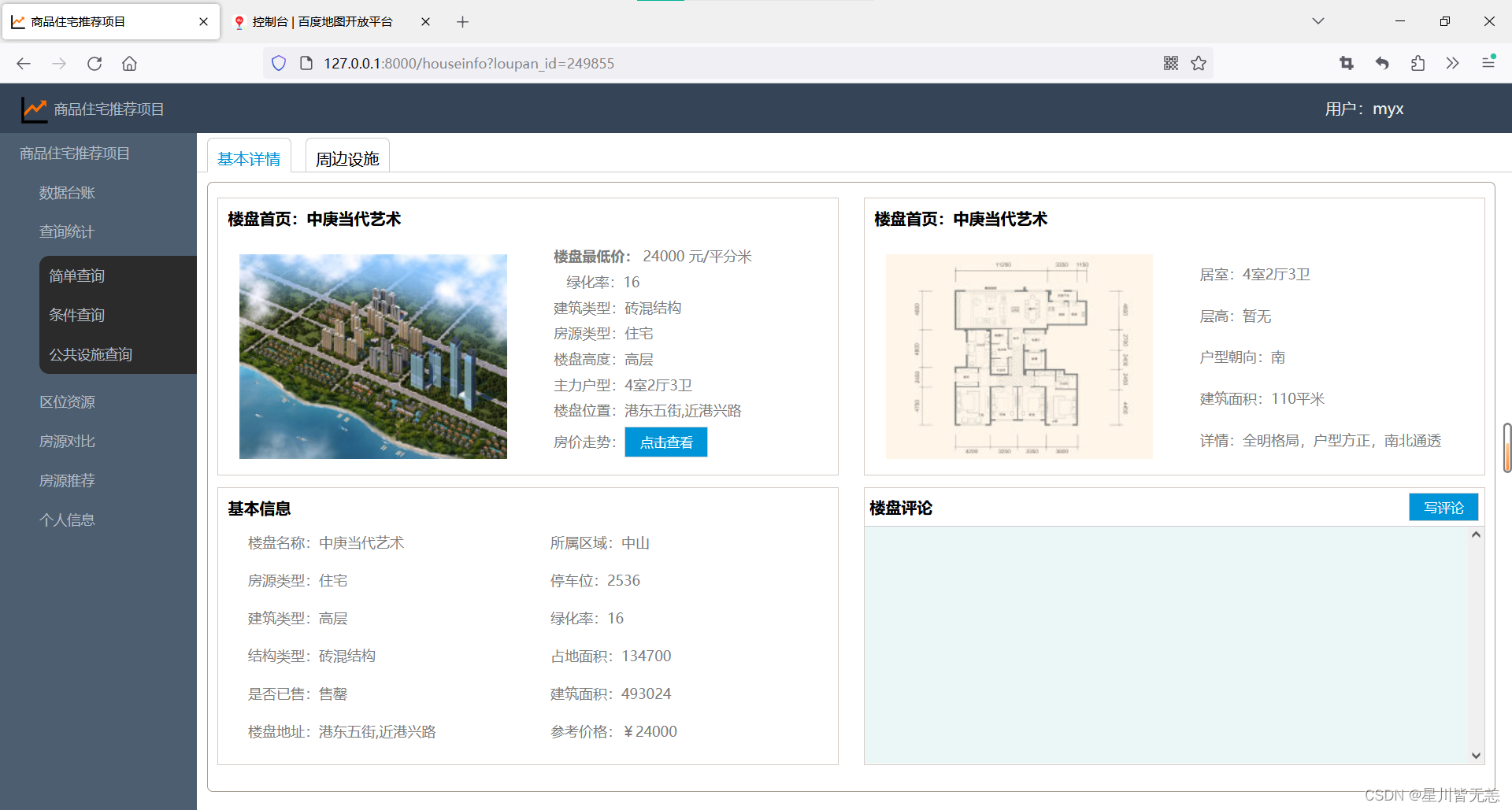The height and width of the screenshot is (810, 1512).
Task: Show the page info document icon
Action: (307, 63)
